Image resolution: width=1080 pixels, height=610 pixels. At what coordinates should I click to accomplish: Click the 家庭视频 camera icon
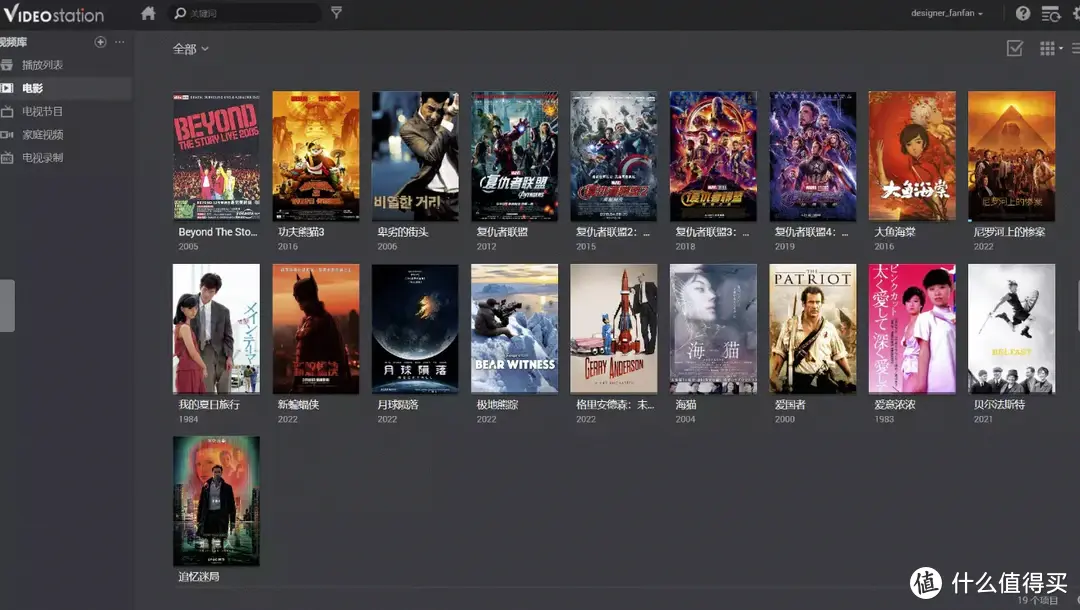coord(7,134)
